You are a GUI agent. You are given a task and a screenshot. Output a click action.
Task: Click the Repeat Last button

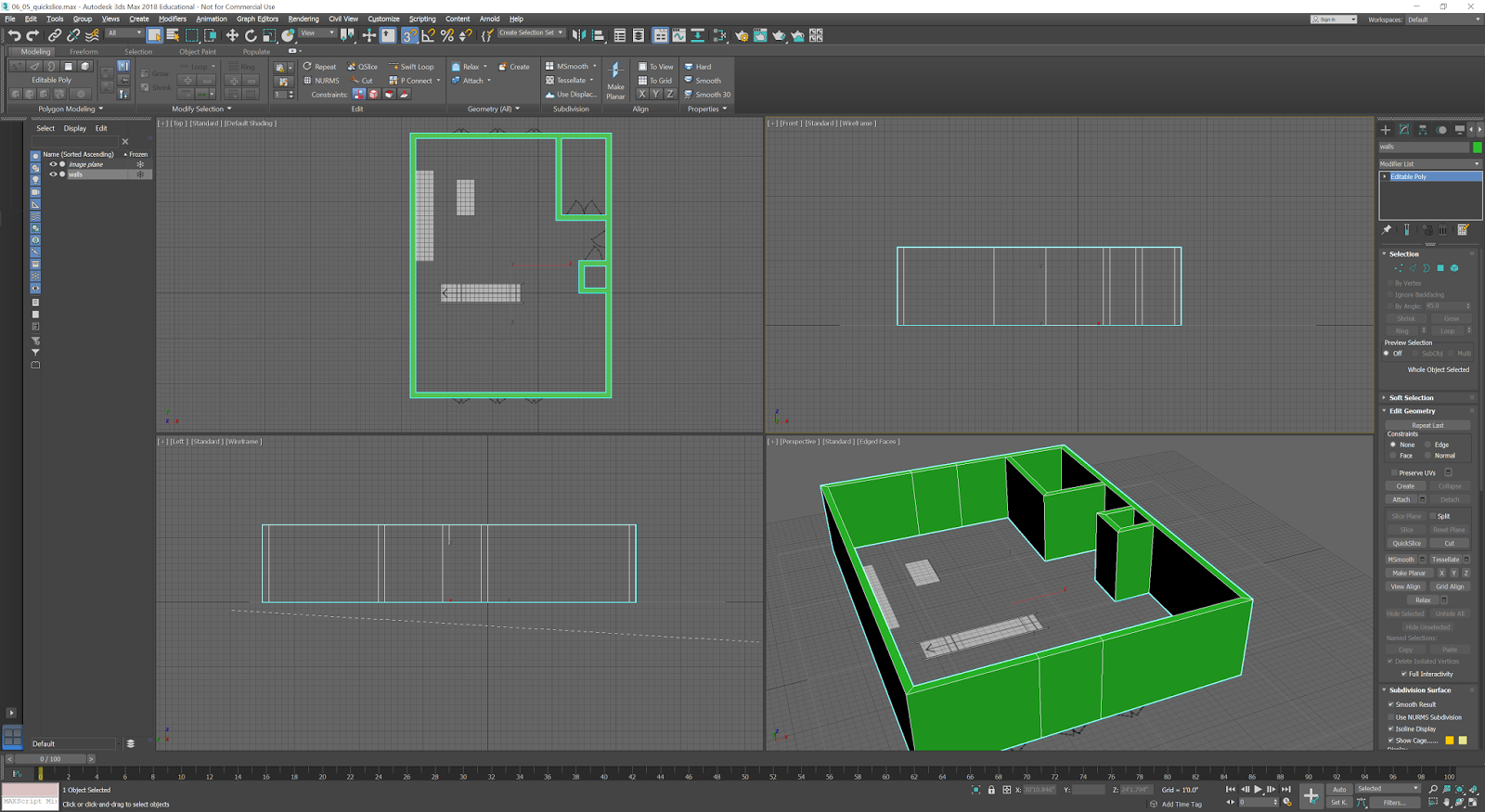coord(1427,425)
